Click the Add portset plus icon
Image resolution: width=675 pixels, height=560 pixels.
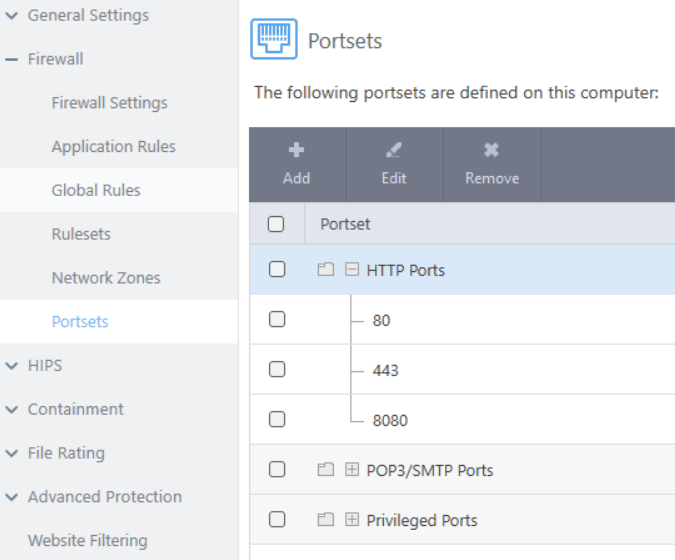[296, 150]
